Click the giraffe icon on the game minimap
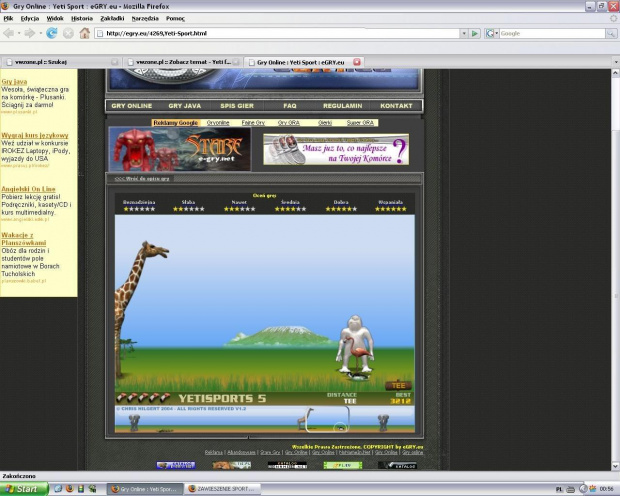 click(306, 419)
